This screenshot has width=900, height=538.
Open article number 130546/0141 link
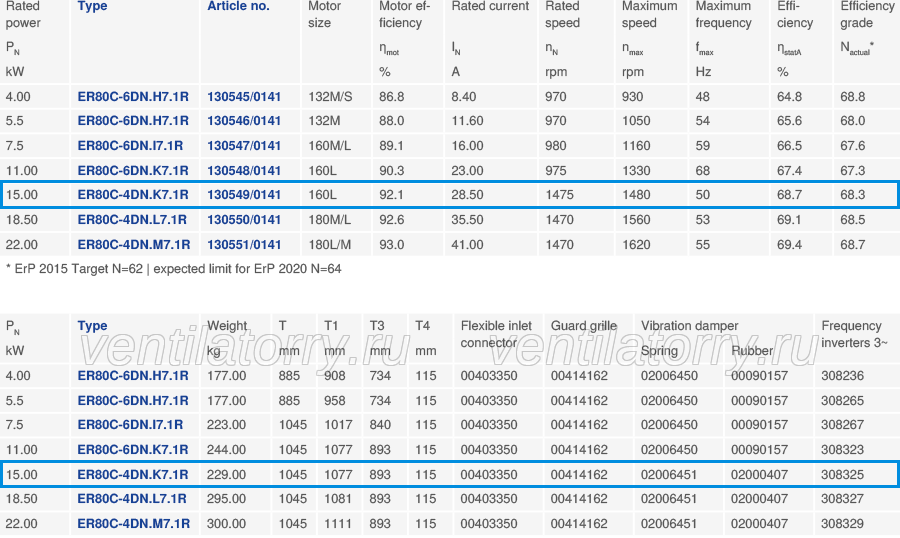click(244, 121)
